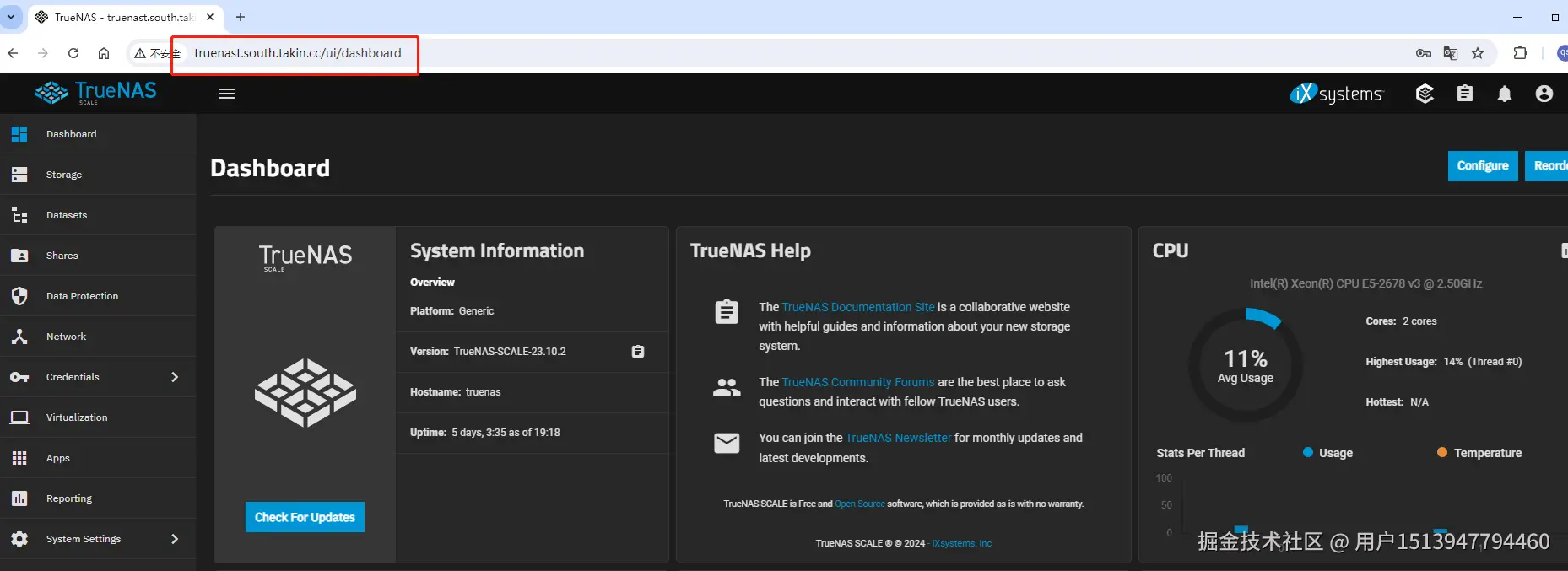Viewport: 1568px width, 571px height.
Task: Click the Hostname: truenas row
Action: 533,392
